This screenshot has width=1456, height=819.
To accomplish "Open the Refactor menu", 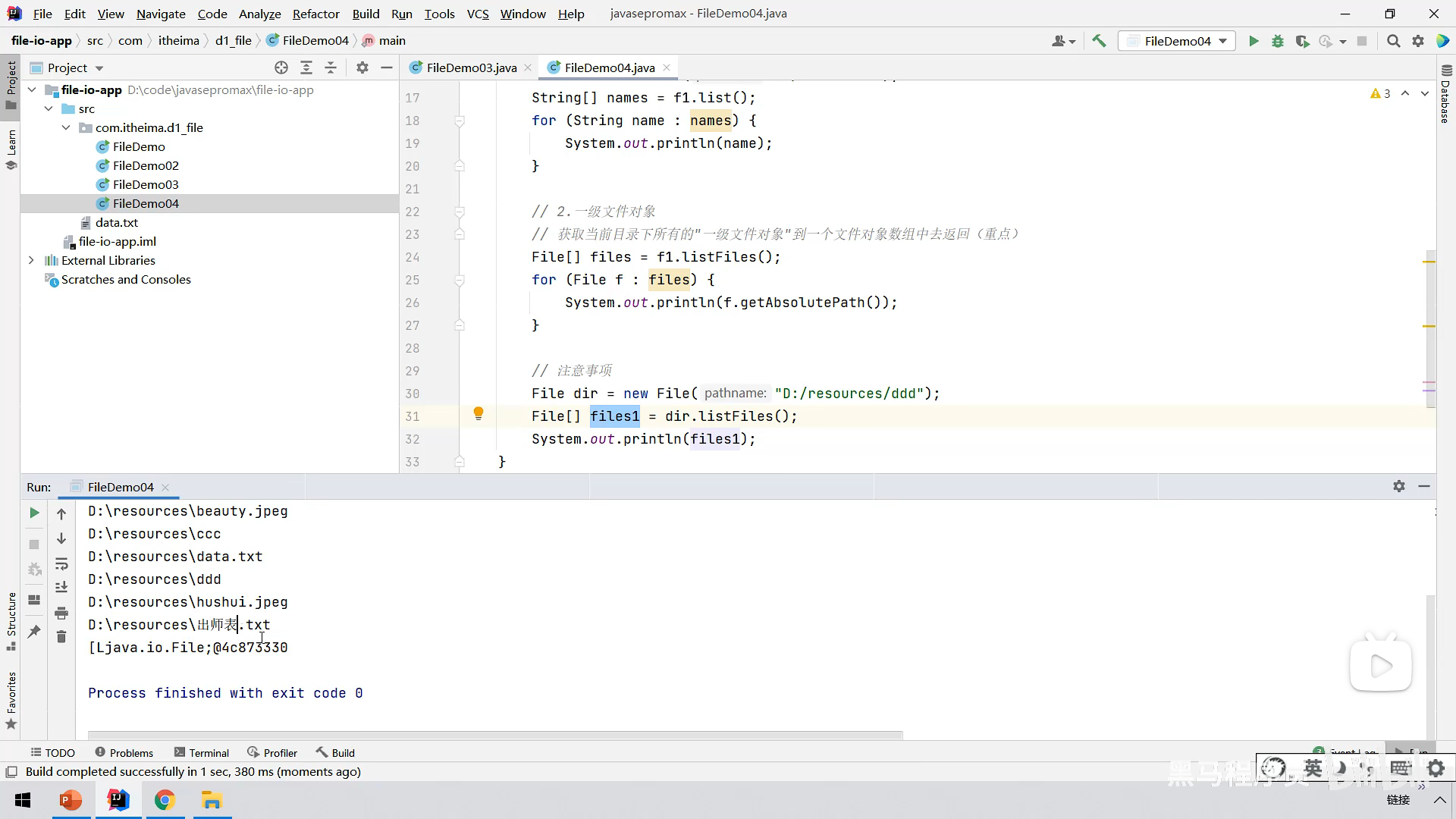I will point(315,14).
